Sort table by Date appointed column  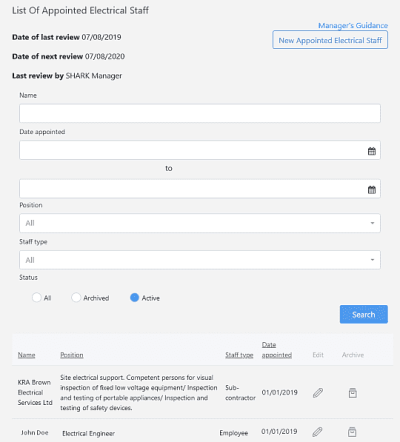click(277, 350)
